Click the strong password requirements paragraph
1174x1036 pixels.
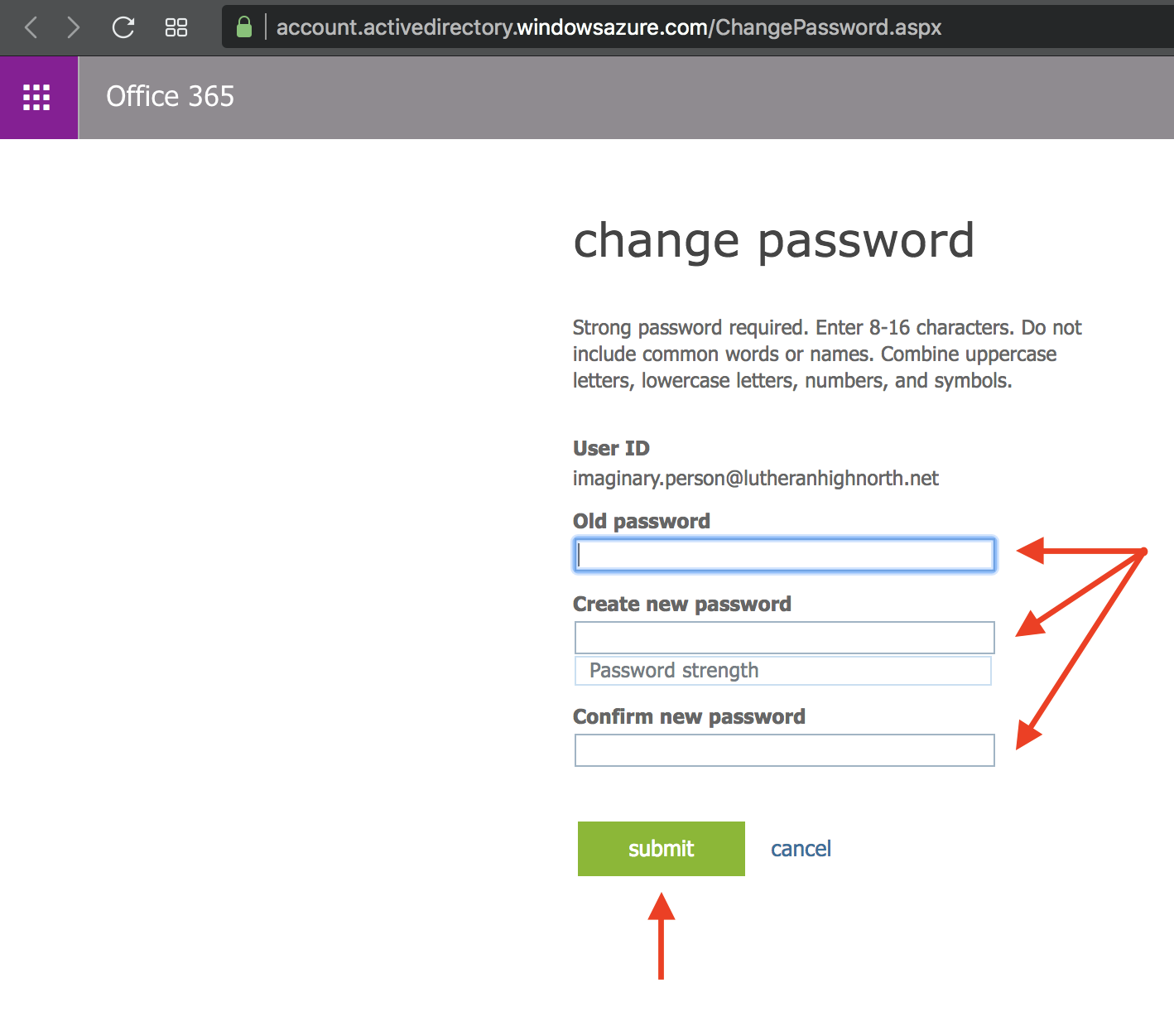[x=827, y=354]
